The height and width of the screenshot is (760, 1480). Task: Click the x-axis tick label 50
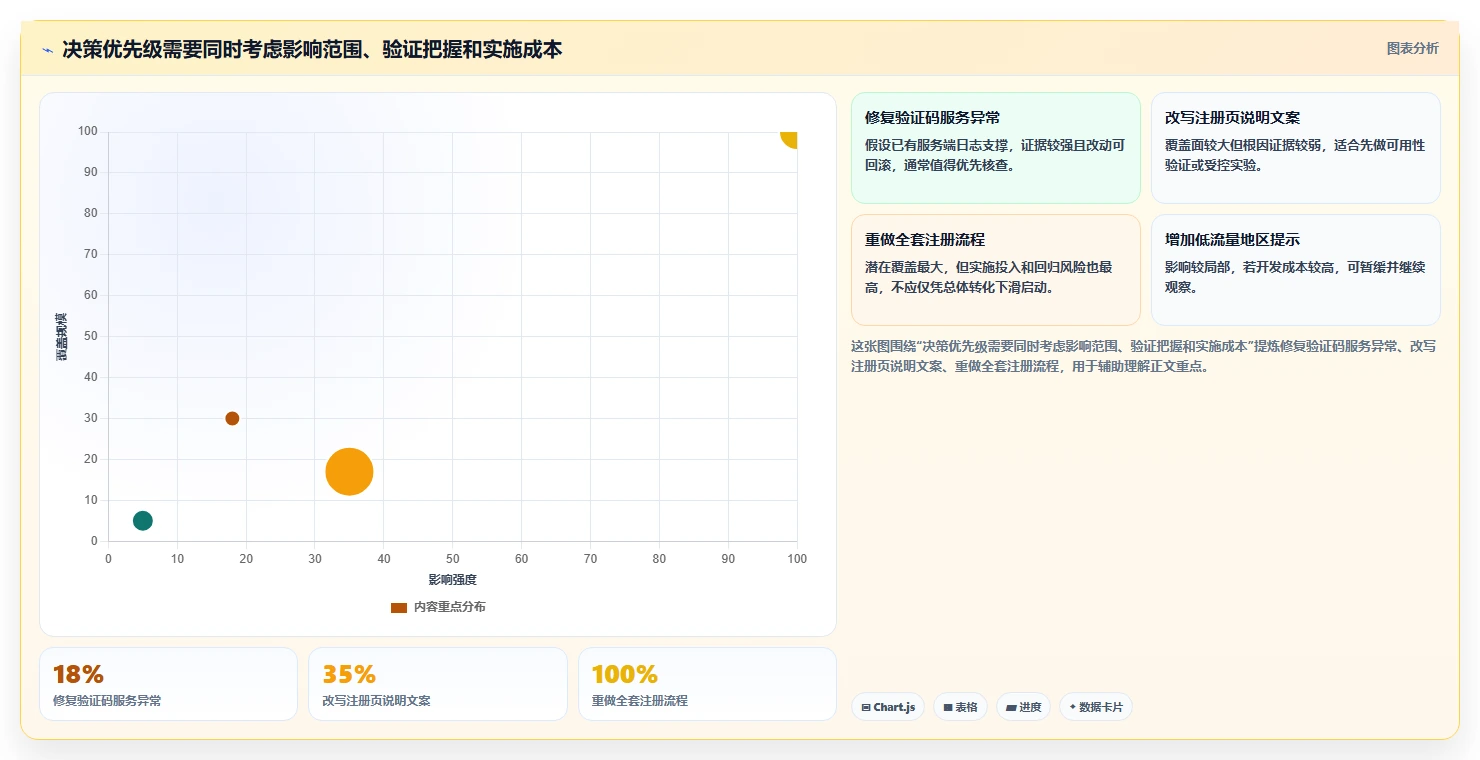(x=453, y=559)
